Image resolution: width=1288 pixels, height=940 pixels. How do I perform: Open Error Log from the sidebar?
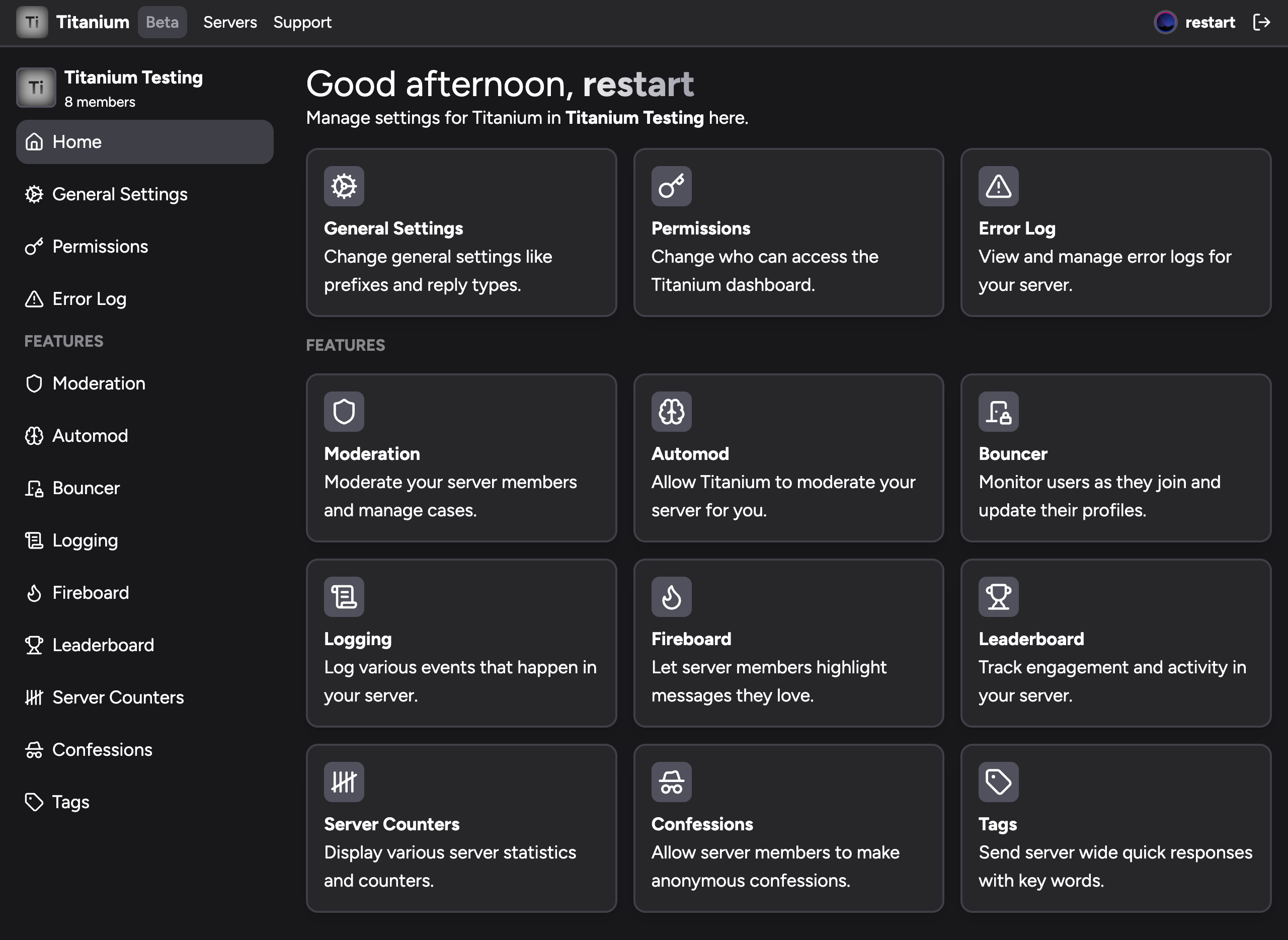click(144, 299)
